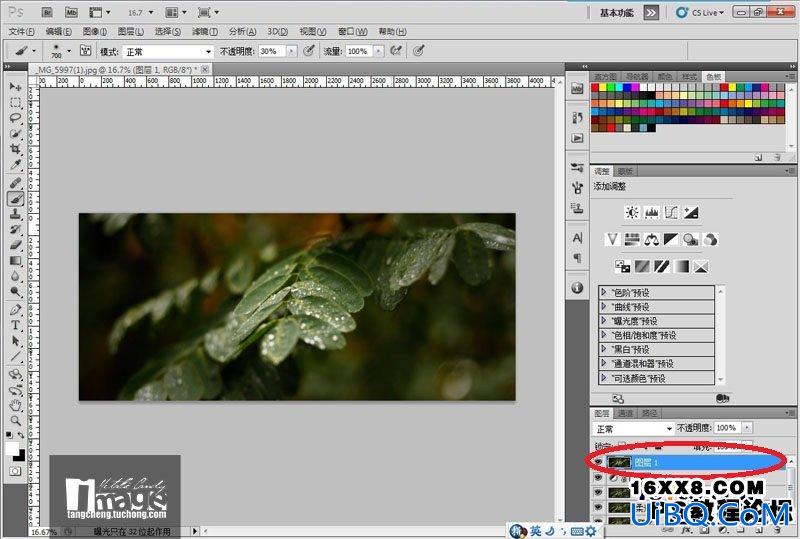Open the CS Live menu button
Viewport: 800px width, 539px height.
point(700,13)
